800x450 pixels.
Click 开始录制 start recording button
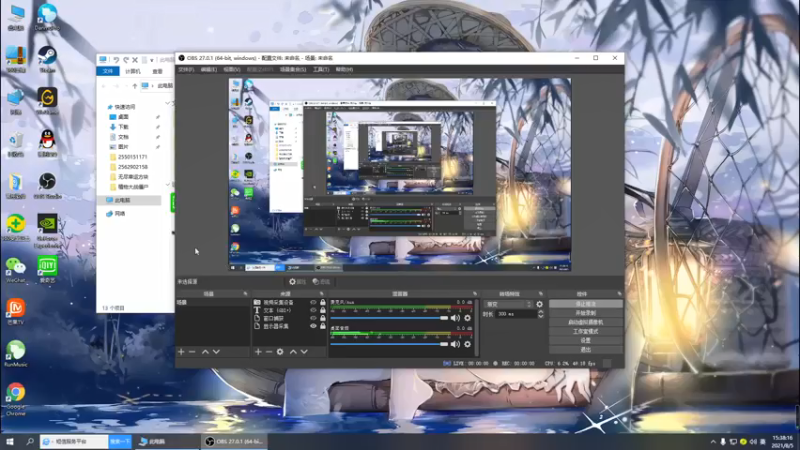[x=586, y=313]
